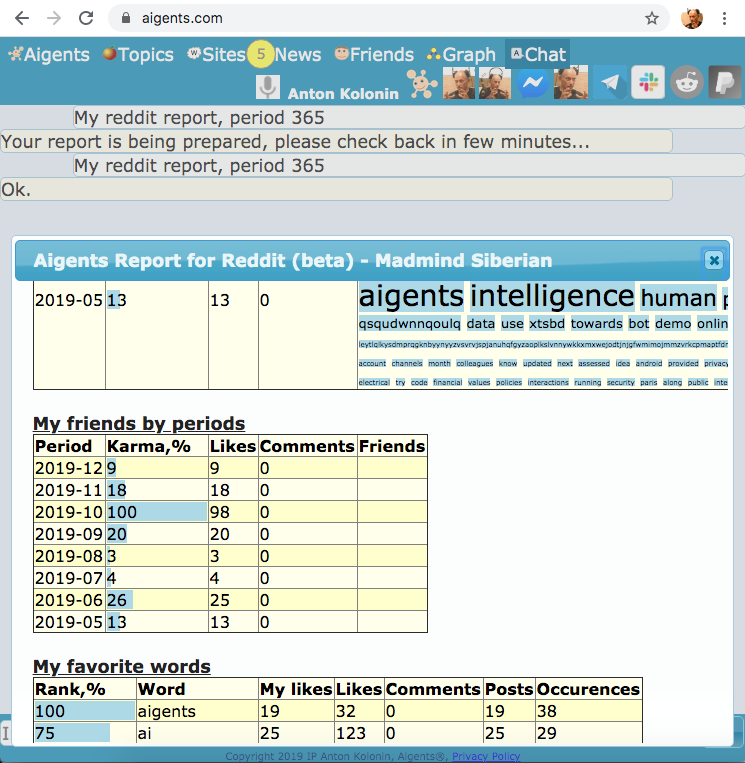This screenshot has width=745, height=763.
Task: Click the 2019-10 karma bar showing 100
Action: click(157, 512)
